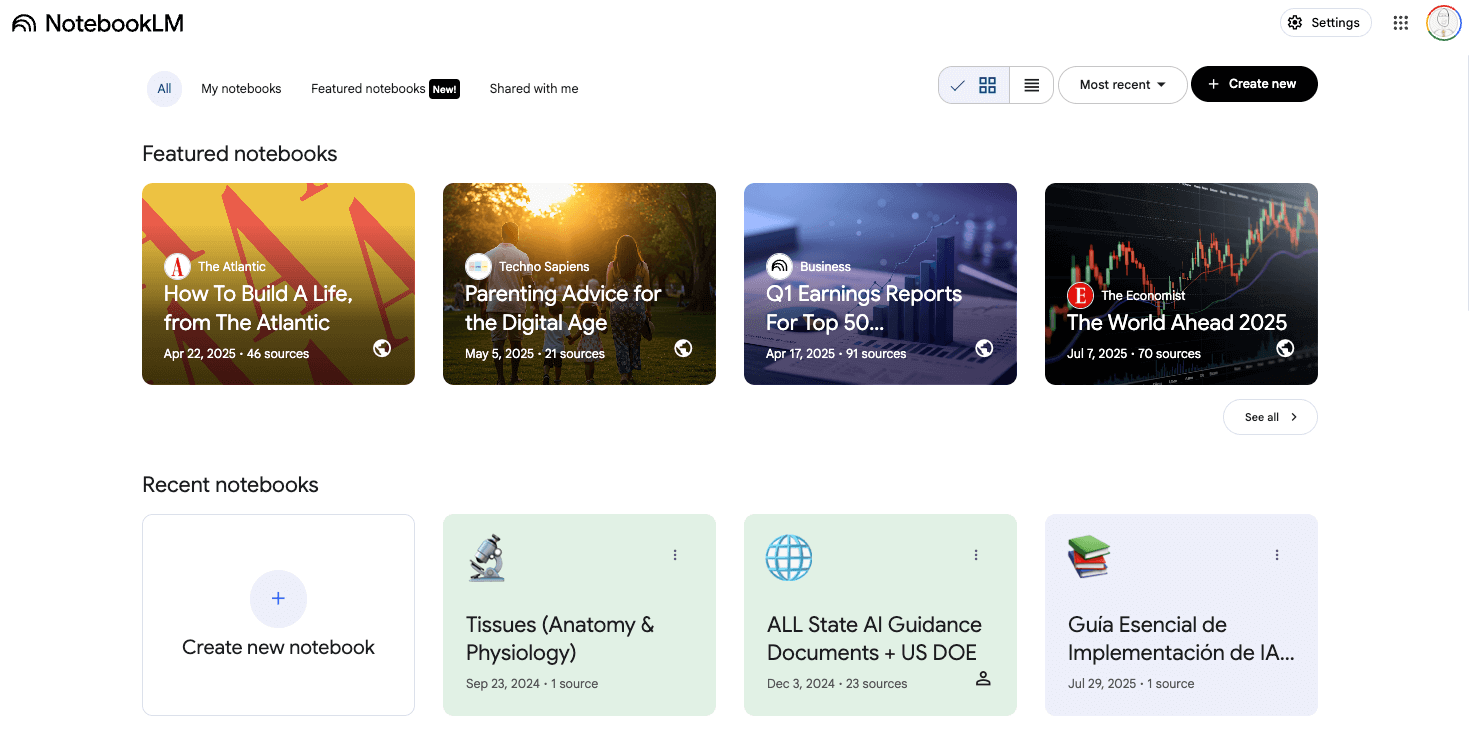Click See all featured notebooks

(1270, 417)
